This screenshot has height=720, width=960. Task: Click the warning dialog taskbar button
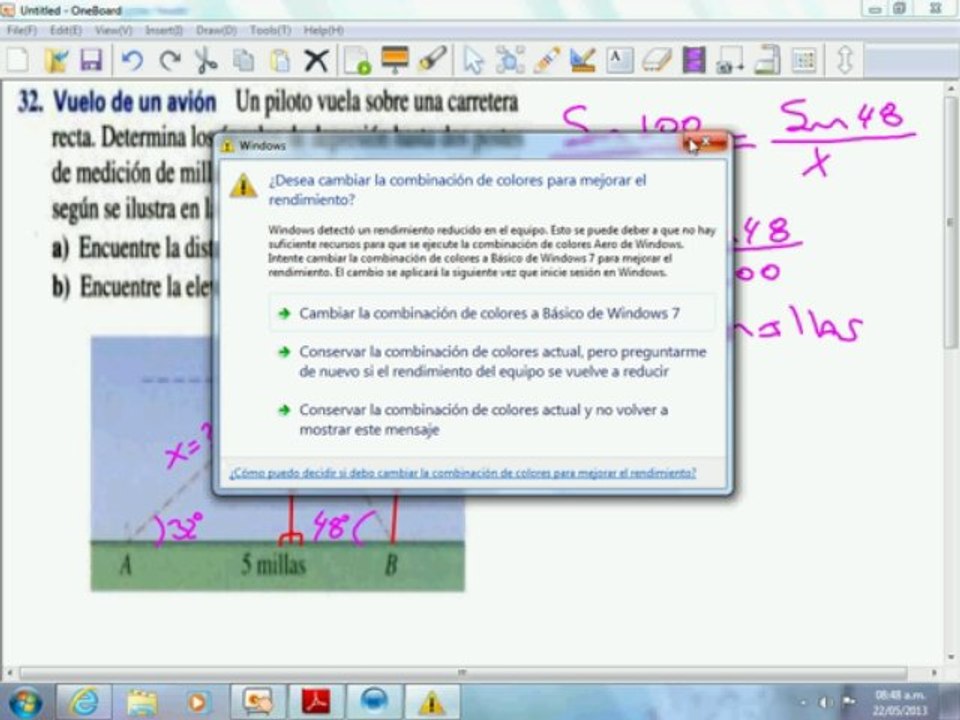pos(432,702)
